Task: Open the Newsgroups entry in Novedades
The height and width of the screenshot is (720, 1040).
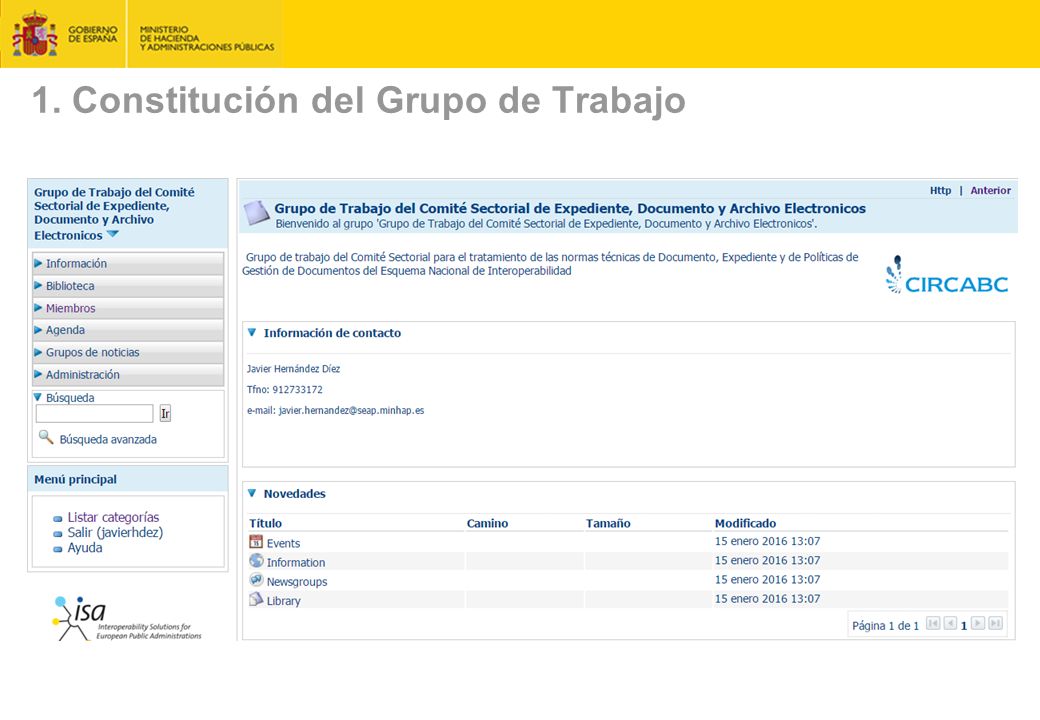Action: pyautogui.click(x=296, y=581)
